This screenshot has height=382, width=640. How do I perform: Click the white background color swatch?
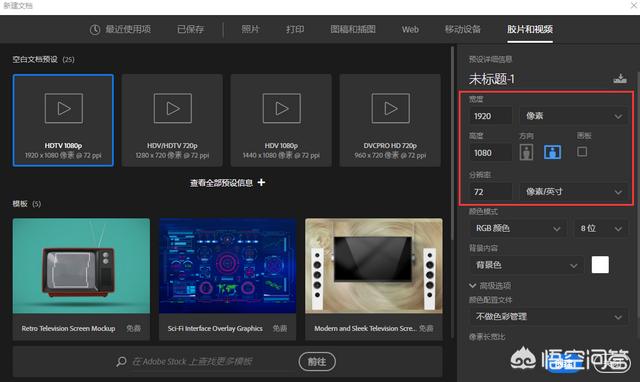pos(600,265)
